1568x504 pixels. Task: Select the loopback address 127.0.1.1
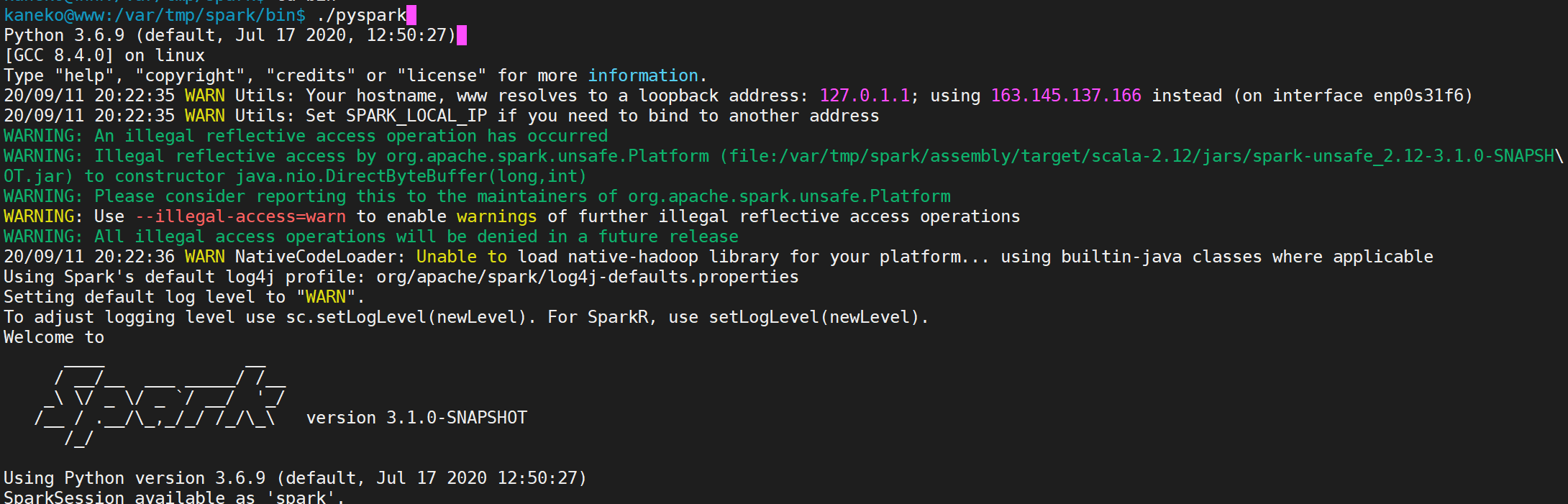(865, 96)
